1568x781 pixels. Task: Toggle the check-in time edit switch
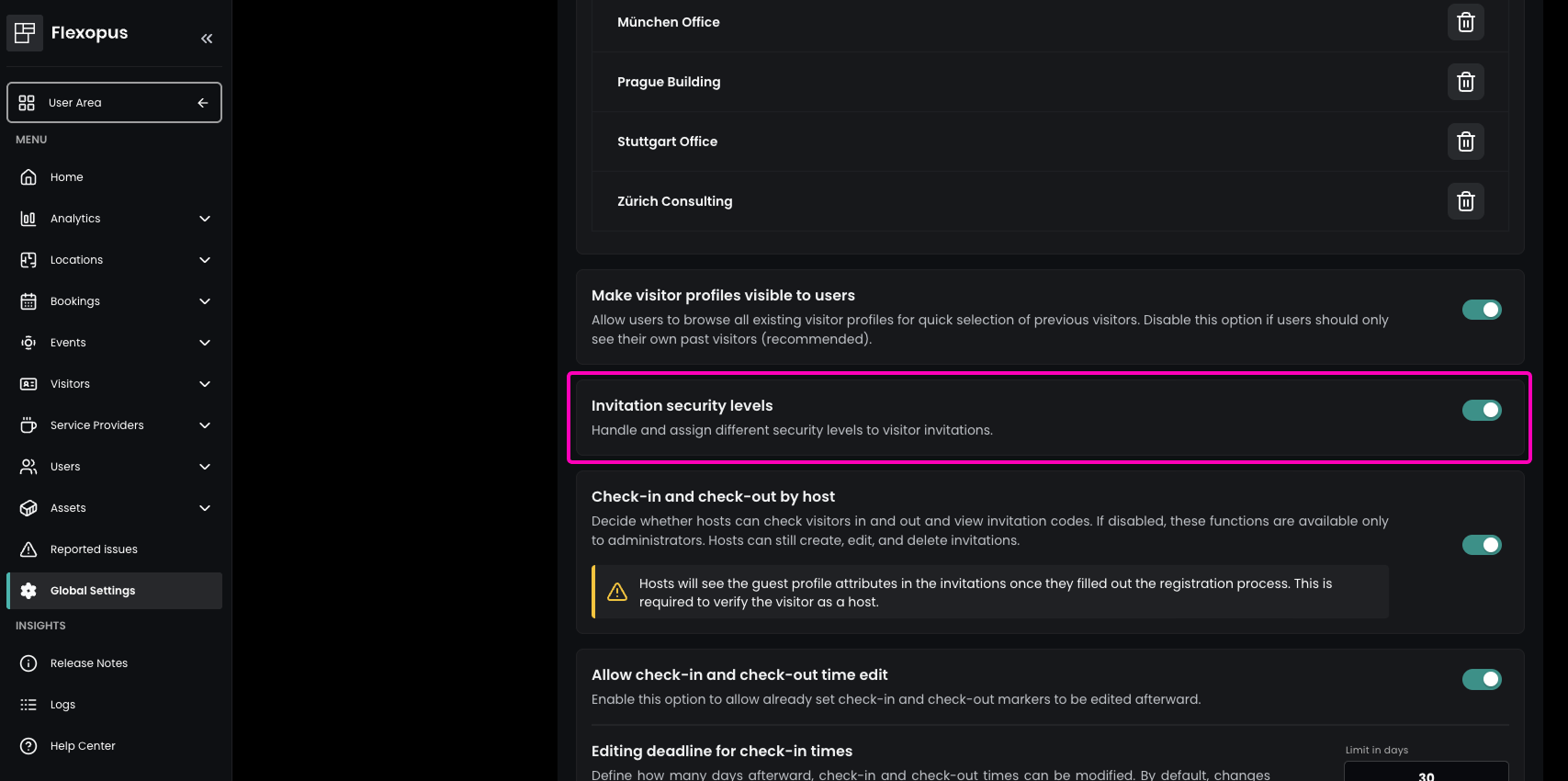point(1481,679)
